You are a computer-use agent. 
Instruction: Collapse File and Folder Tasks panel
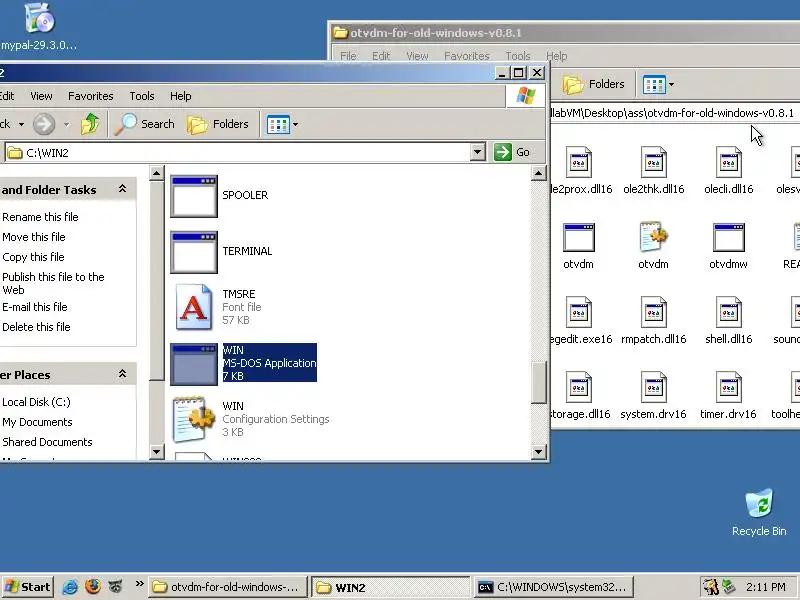coord(122,189)
